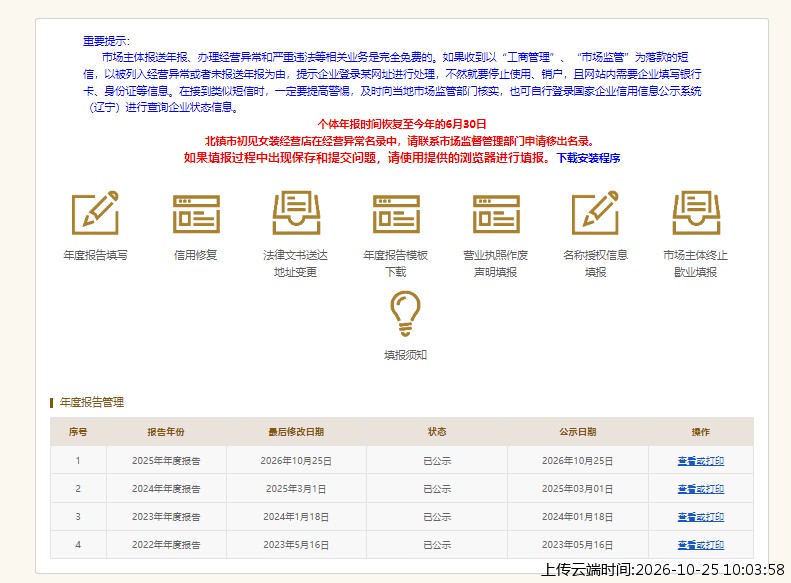Click the 名称授权信息填报 pencil icon

(595, 213)
